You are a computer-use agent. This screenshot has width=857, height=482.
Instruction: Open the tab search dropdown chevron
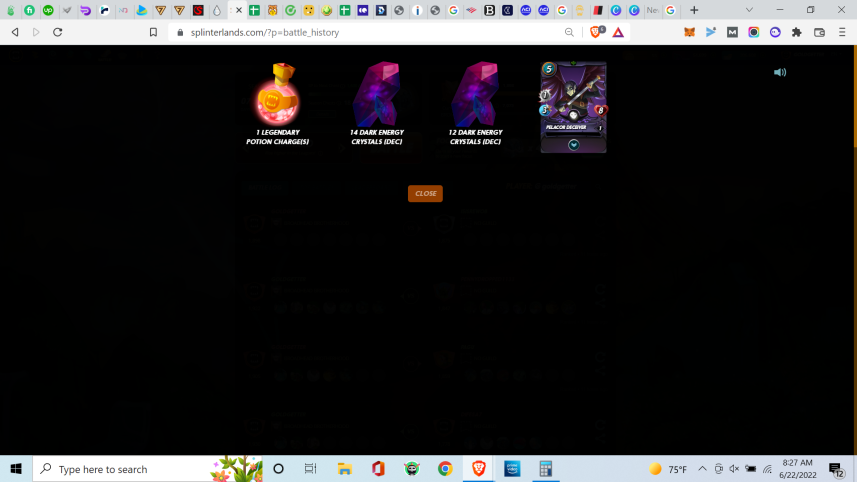pos(749,10)
